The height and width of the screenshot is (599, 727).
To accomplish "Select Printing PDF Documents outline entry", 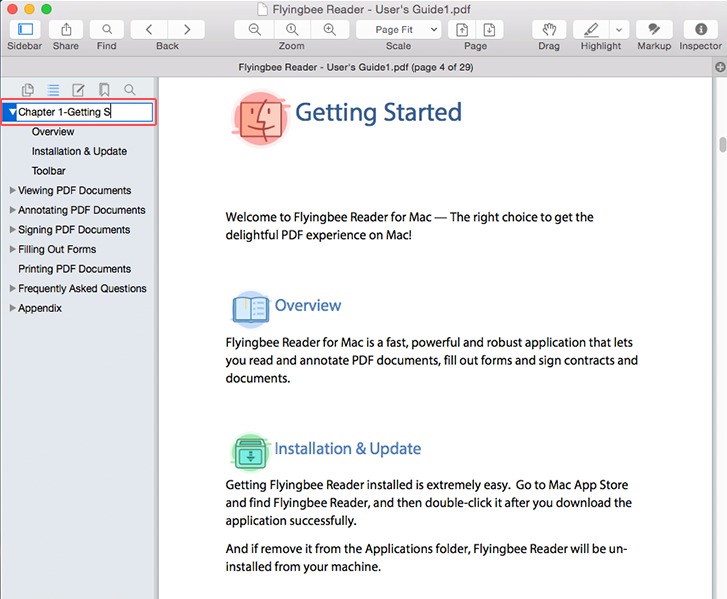I will [75, 269].
